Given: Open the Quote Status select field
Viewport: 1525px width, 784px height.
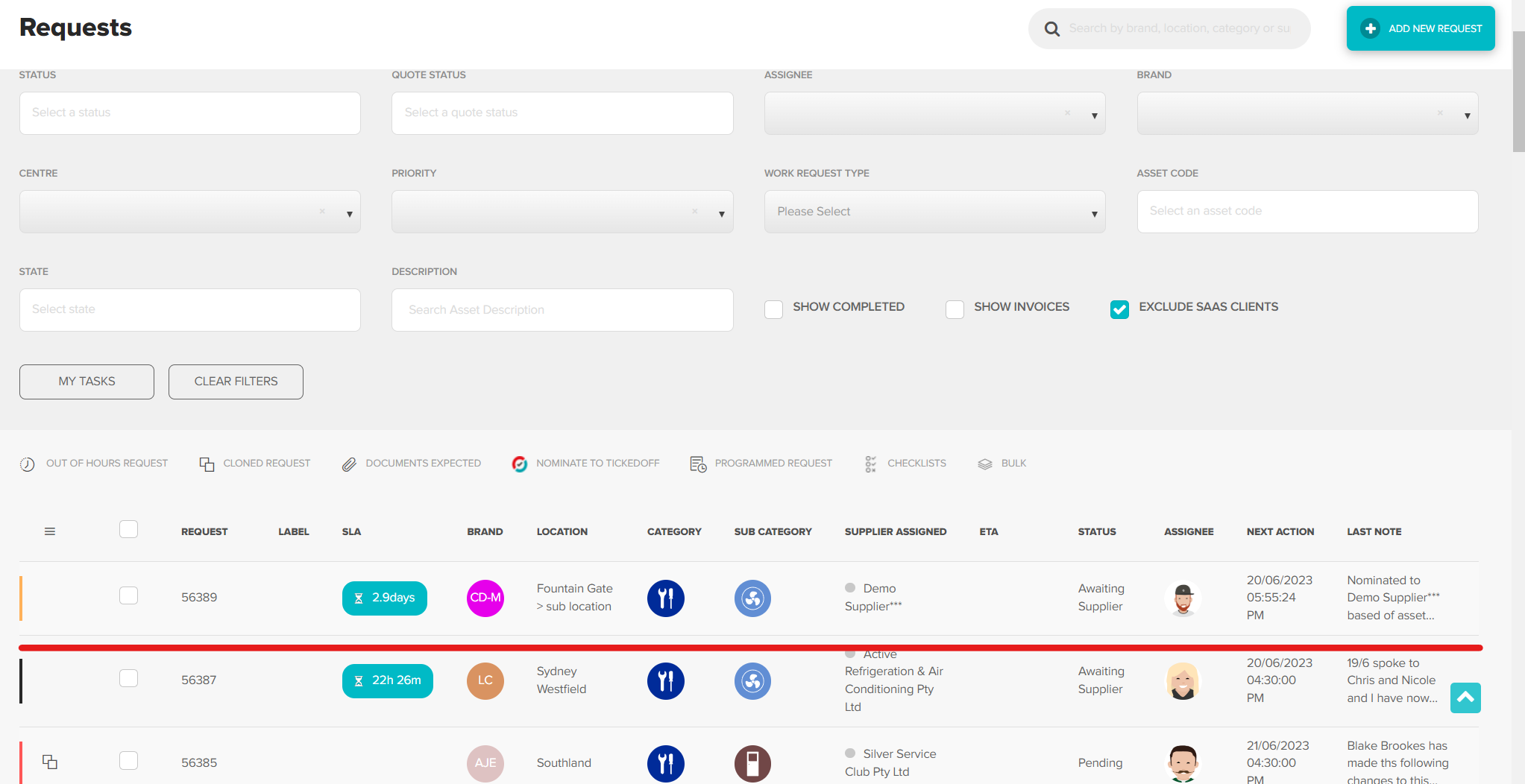Looking at the screenshot, I should click(562, 113).
